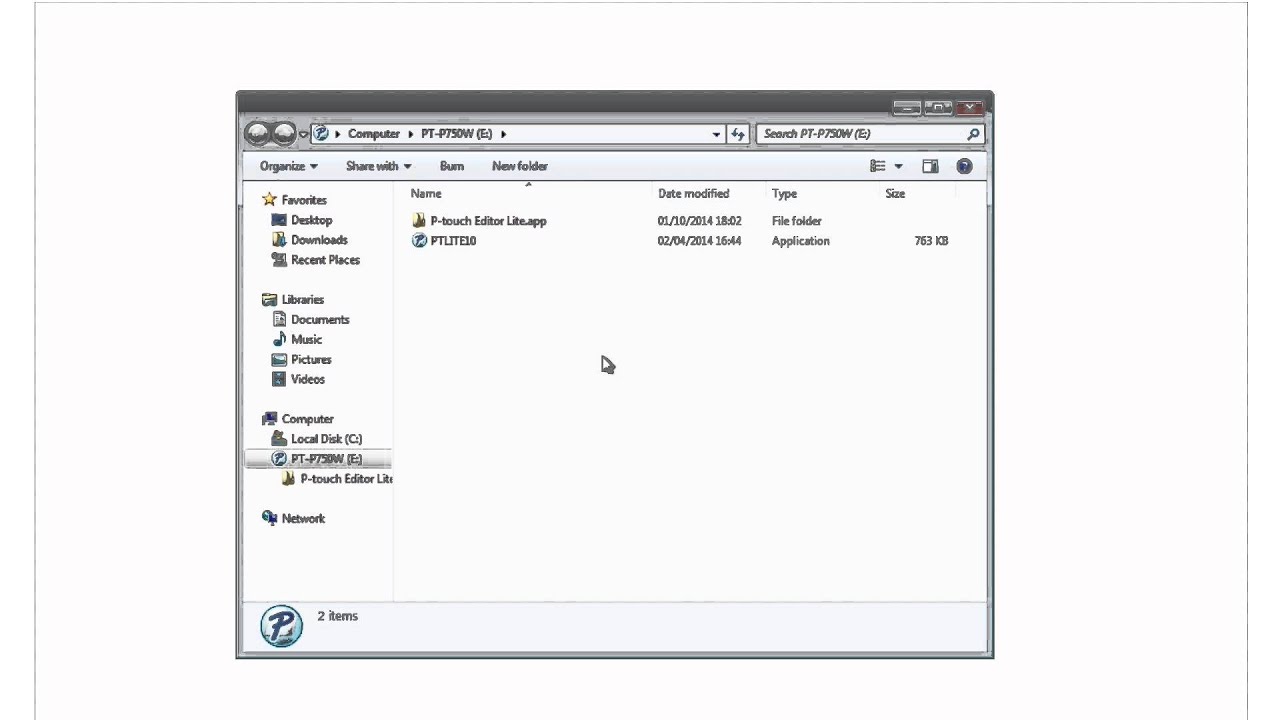Viewport: 1280px width, 720px height.
Task: Click the Local Disk (C:) drive icon
Action: click(x=279, y=439)
